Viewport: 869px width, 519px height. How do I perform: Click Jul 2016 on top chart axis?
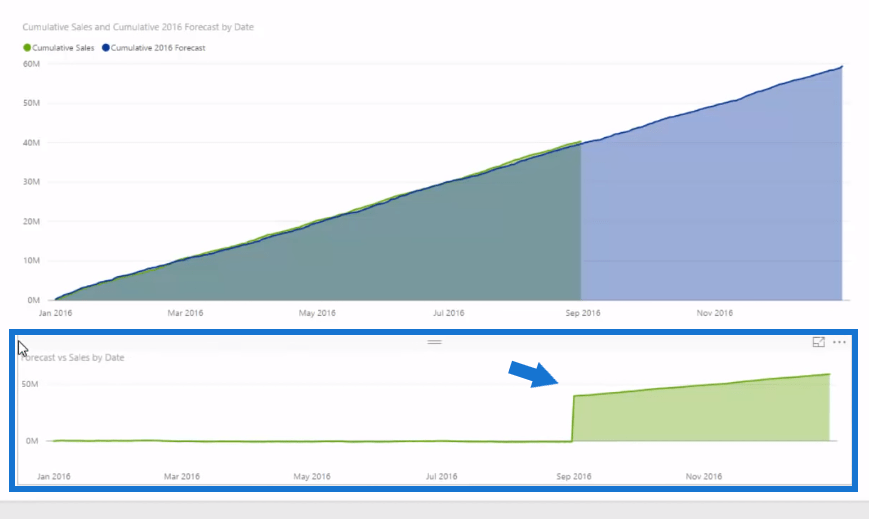click(448, 313)
